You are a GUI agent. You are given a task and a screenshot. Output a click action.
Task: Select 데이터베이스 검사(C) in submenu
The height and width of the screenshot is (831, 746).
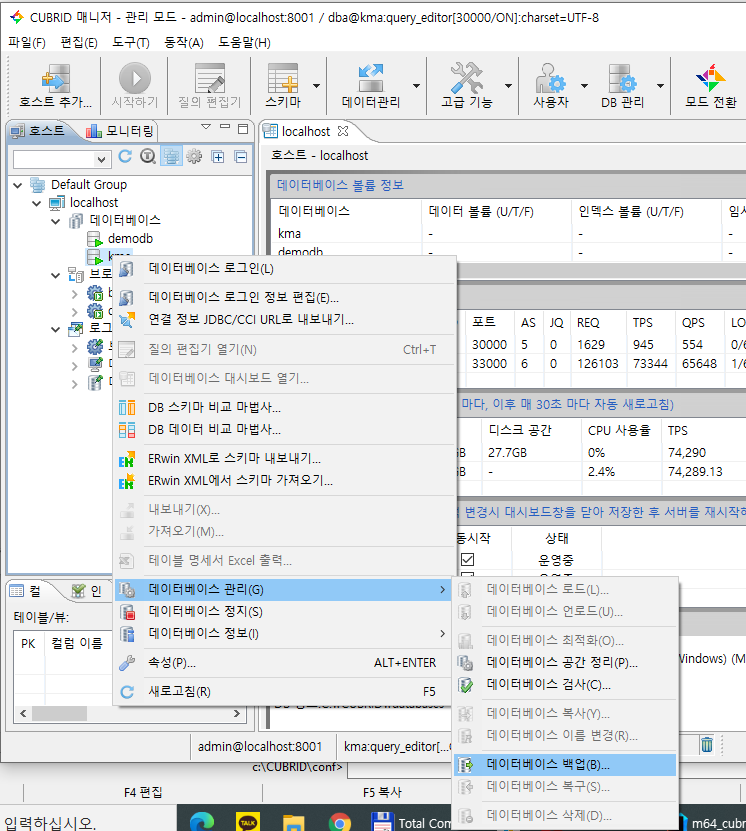(x=565, y=685)
